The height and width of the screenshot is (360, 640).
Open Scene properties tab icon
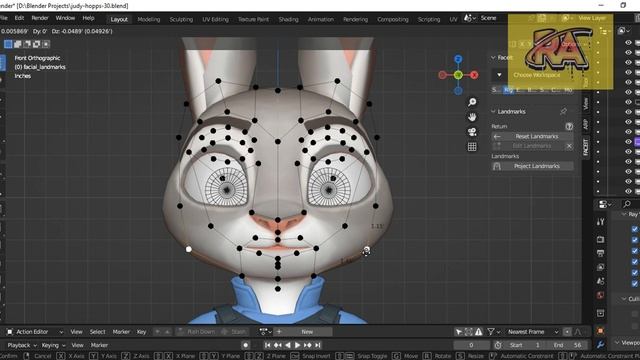tap(600, 281)
